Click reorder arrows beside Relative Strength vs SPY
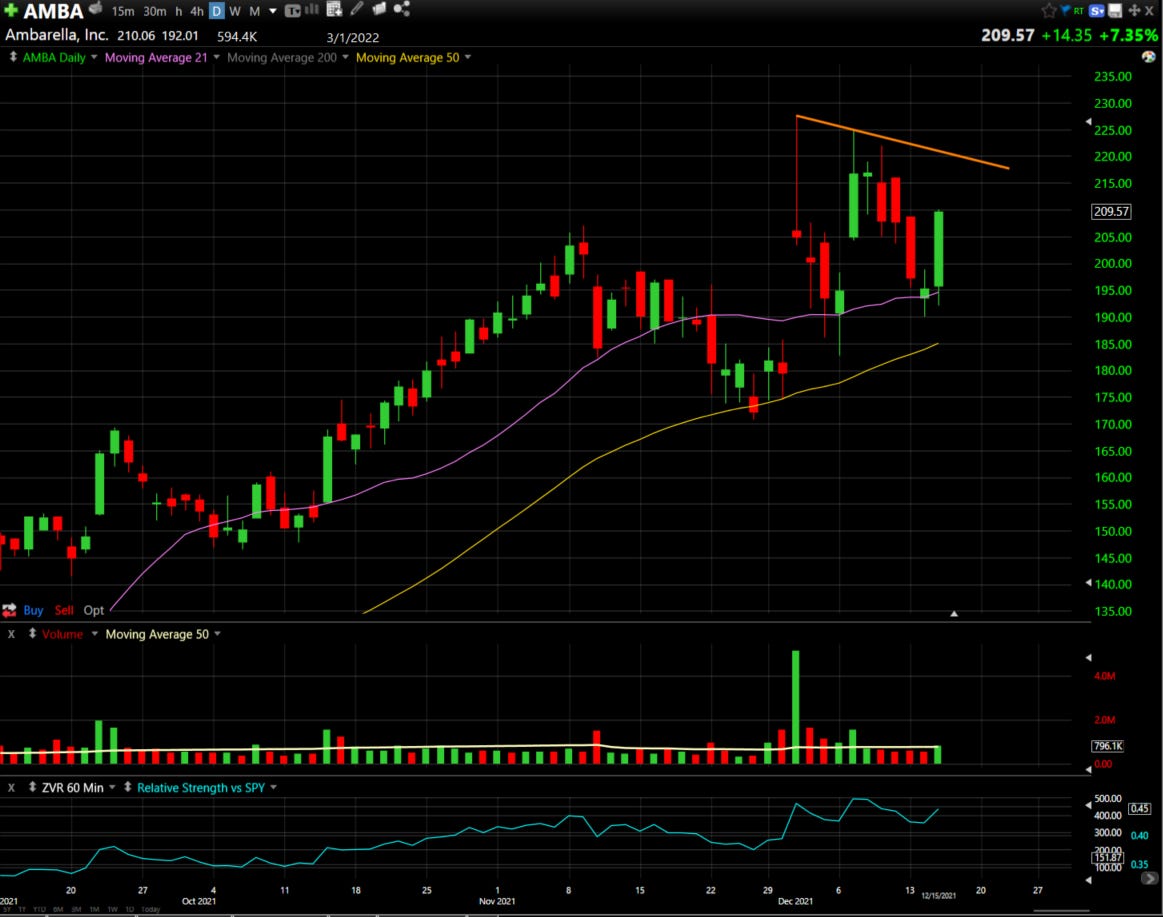 click(128, 787)
